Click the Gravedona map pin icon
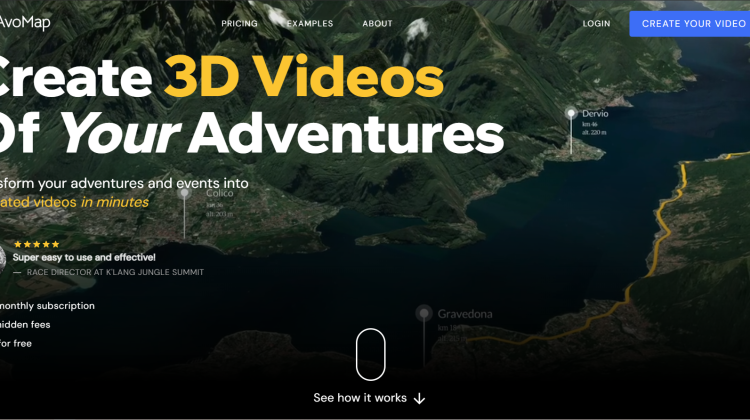This screenshot has width=750, height=420. point(423,313)
